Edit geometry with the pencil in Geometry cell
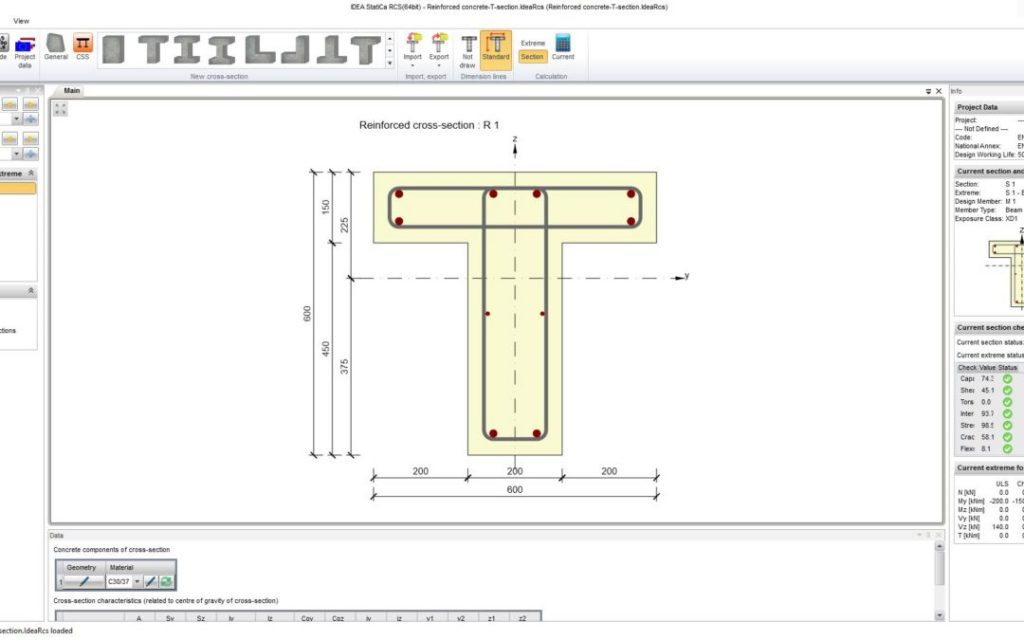This screenshot has height=640, width=1024. point(84,581)
